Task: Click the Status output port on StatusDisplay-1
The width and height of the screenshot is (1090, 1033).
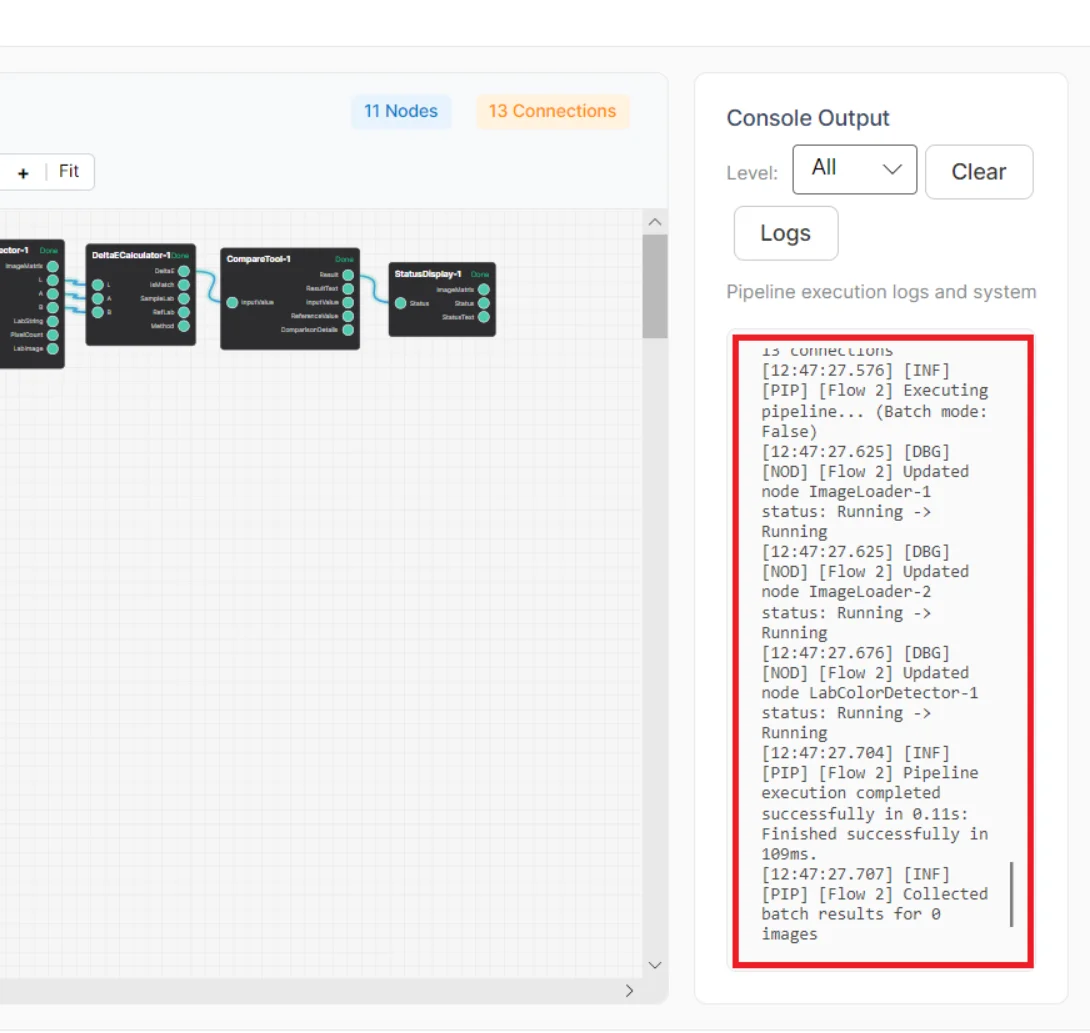Action: 484,303
